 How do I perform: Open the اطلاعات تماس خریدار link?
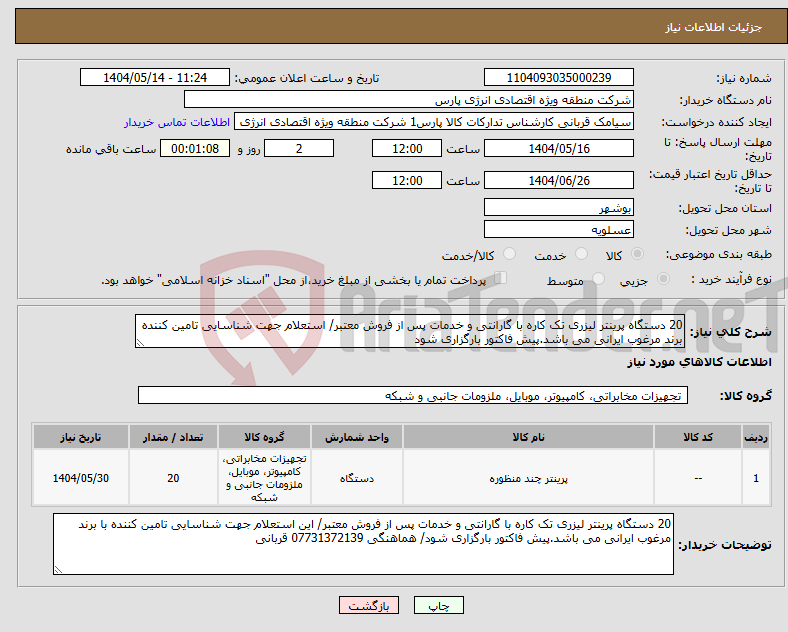tap(177, 122)
